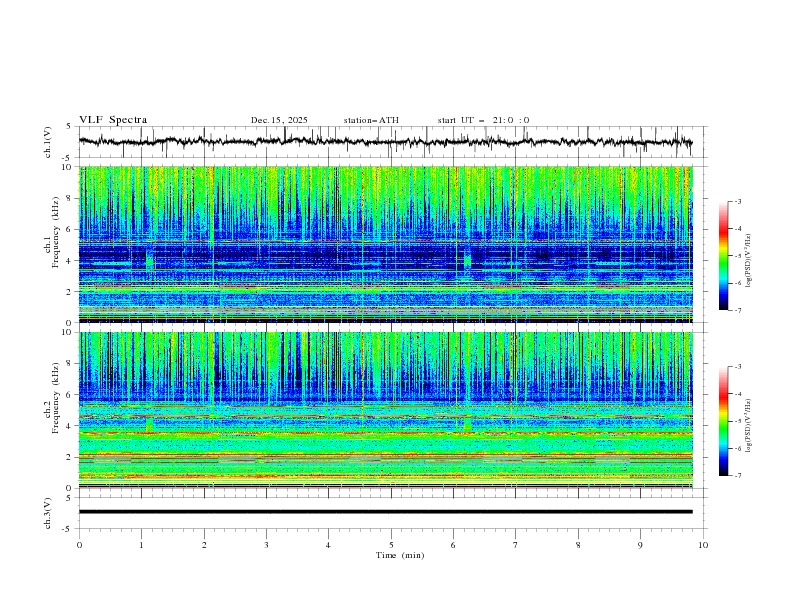The height and width of the screenshot is (612, 792).
Task: Click the "1" tick on the time axis
Action: point(141,545)
